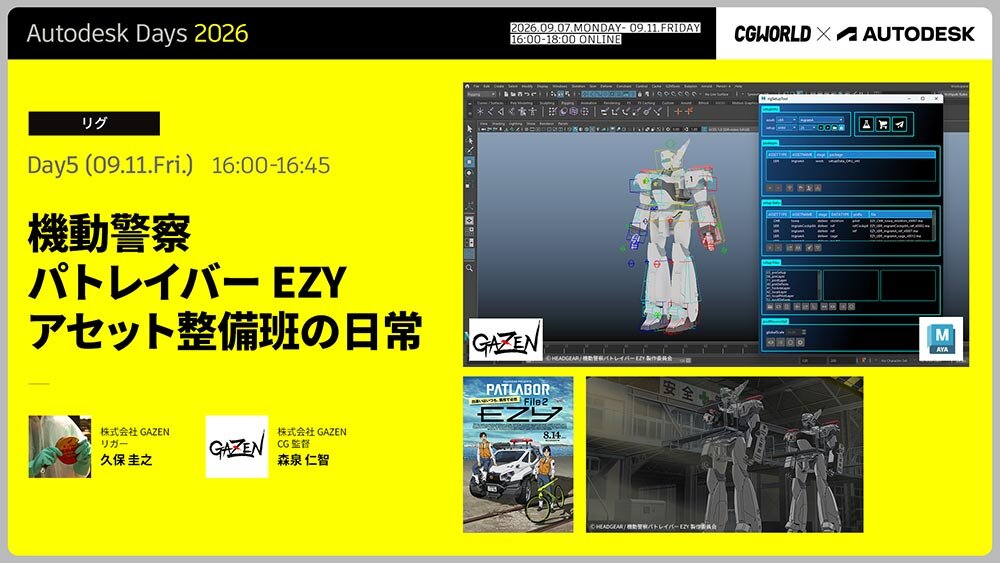
Task: Click the CGWORLD logo
Action: tap(772, 34)
